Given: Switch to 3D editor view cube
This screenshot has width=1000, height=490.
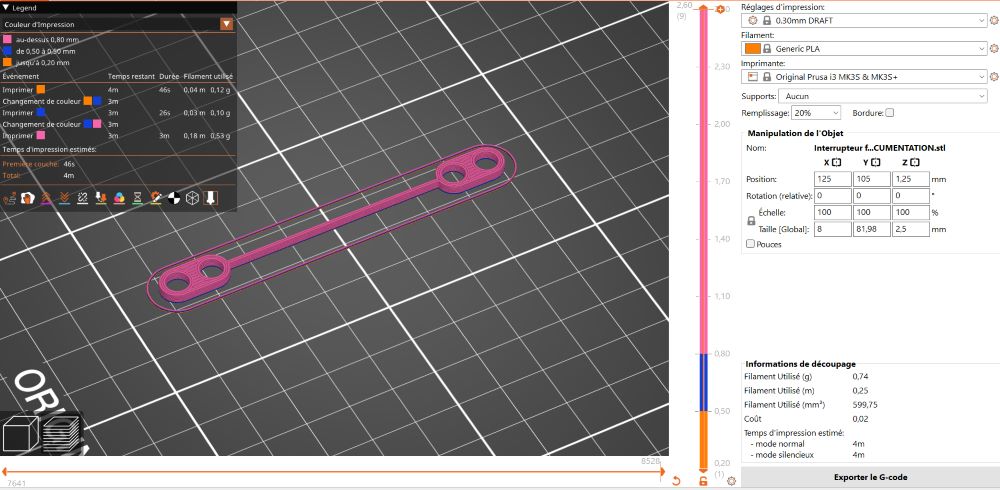Looking at the screenshot, I should click(x=20, y=433).
